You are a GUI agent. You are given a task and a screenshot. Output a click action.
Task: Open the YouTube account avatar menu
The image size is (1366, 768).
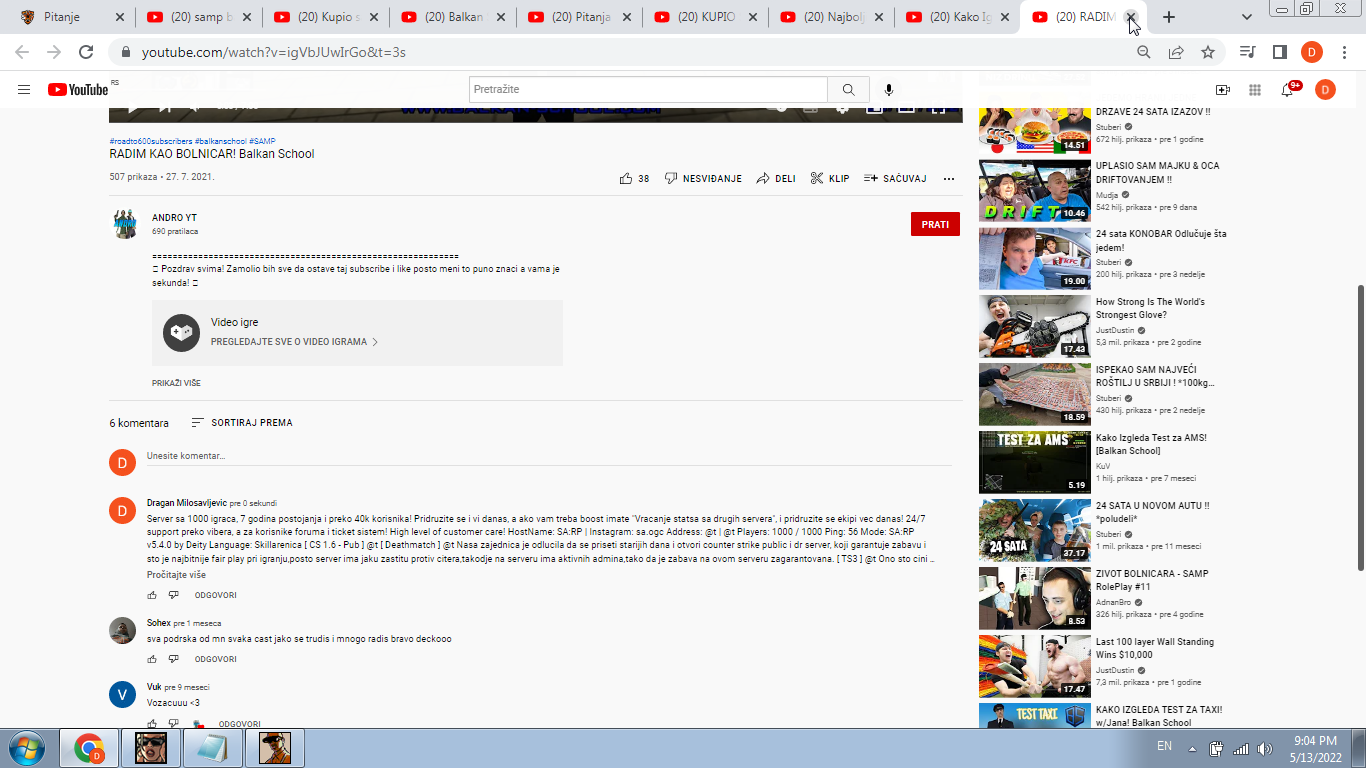(x=1325, y=90)
